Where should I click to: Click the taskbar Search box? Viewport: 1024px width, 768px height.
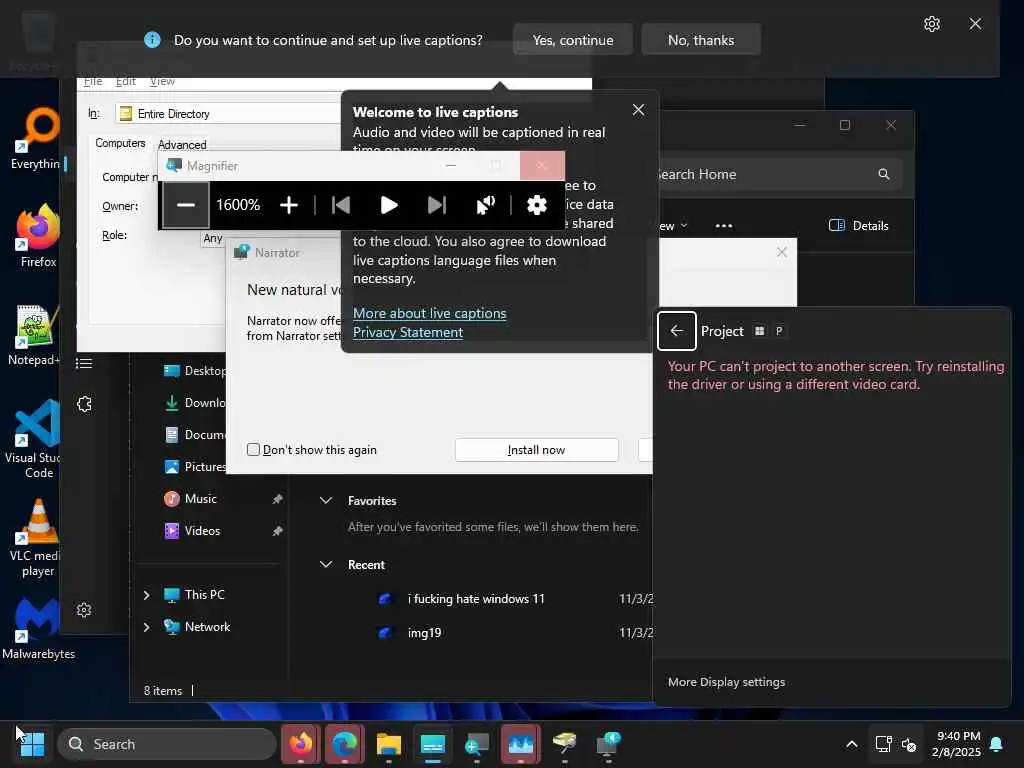click(167, 744)
